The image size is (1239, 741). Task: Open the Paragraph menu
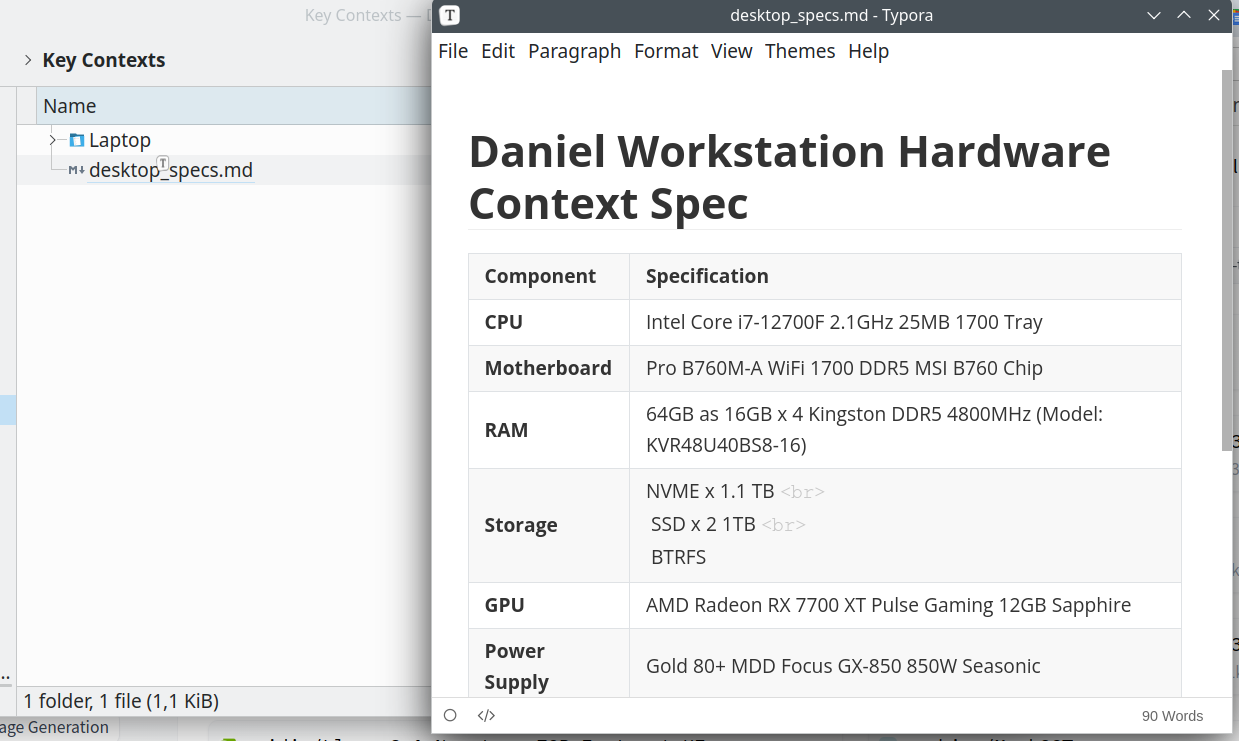click(575, 51)
